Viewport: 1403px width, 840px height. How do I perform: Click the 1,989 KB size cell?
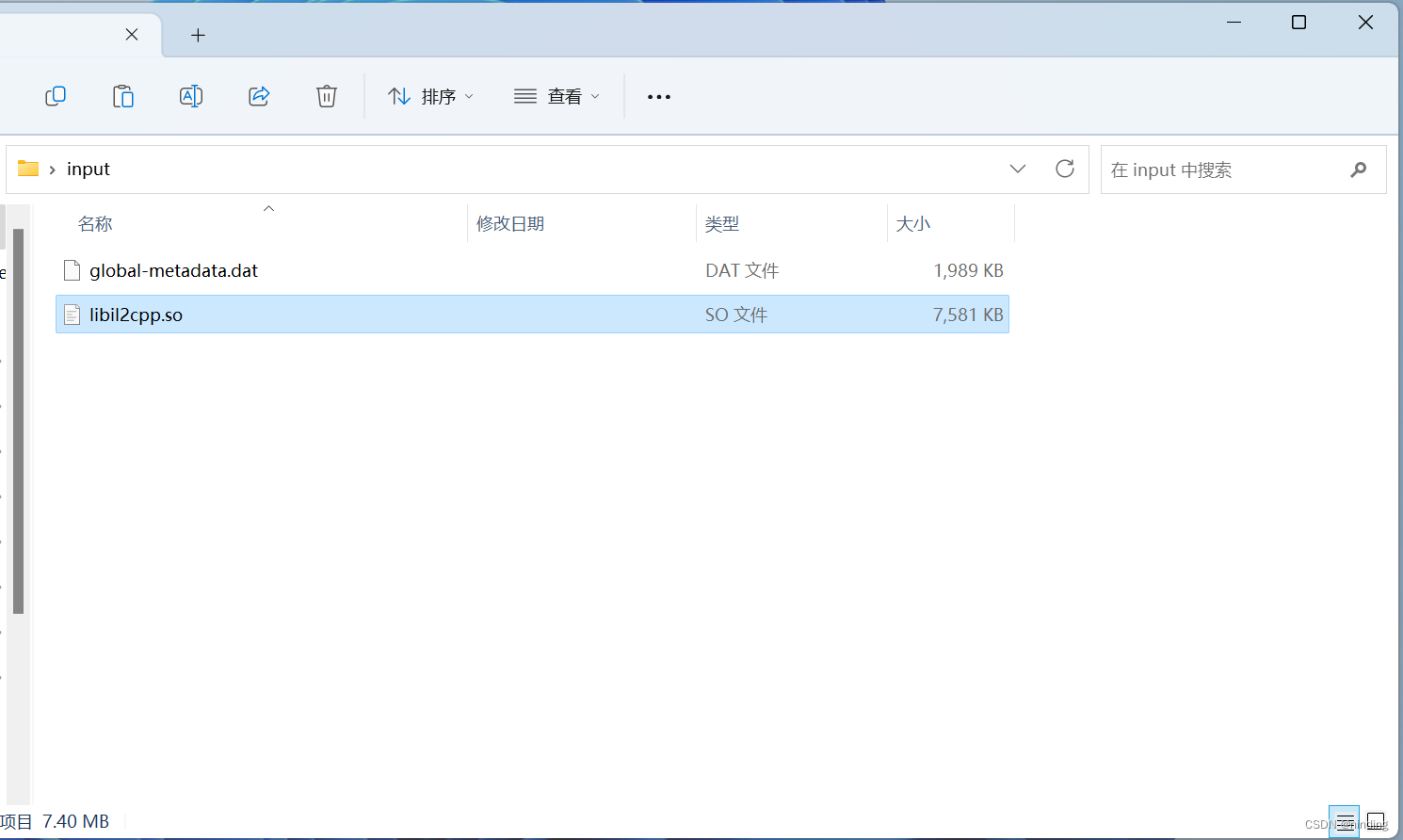point(968,270)
